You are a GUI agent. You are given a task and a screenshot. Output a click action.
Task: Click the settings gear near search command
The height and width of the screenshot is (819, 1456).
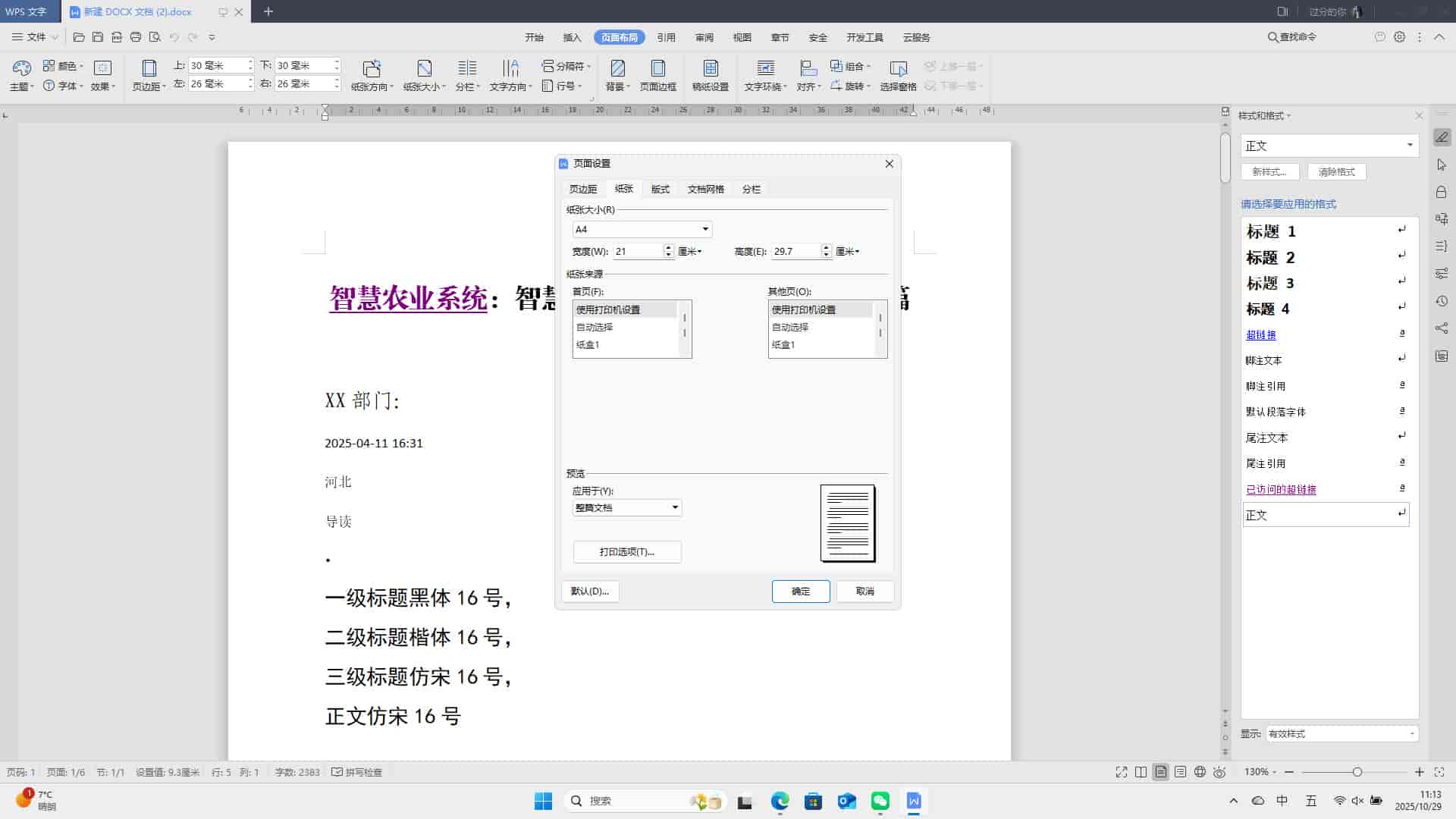pyautogui.click(x=1400, y=36)
